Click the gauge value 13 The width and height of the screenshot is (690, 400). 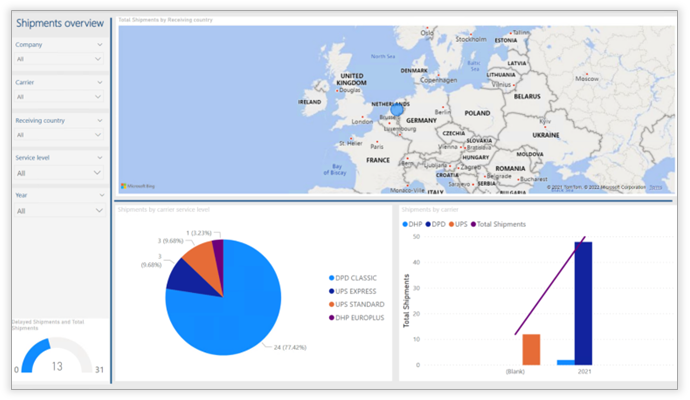(57, 367)
